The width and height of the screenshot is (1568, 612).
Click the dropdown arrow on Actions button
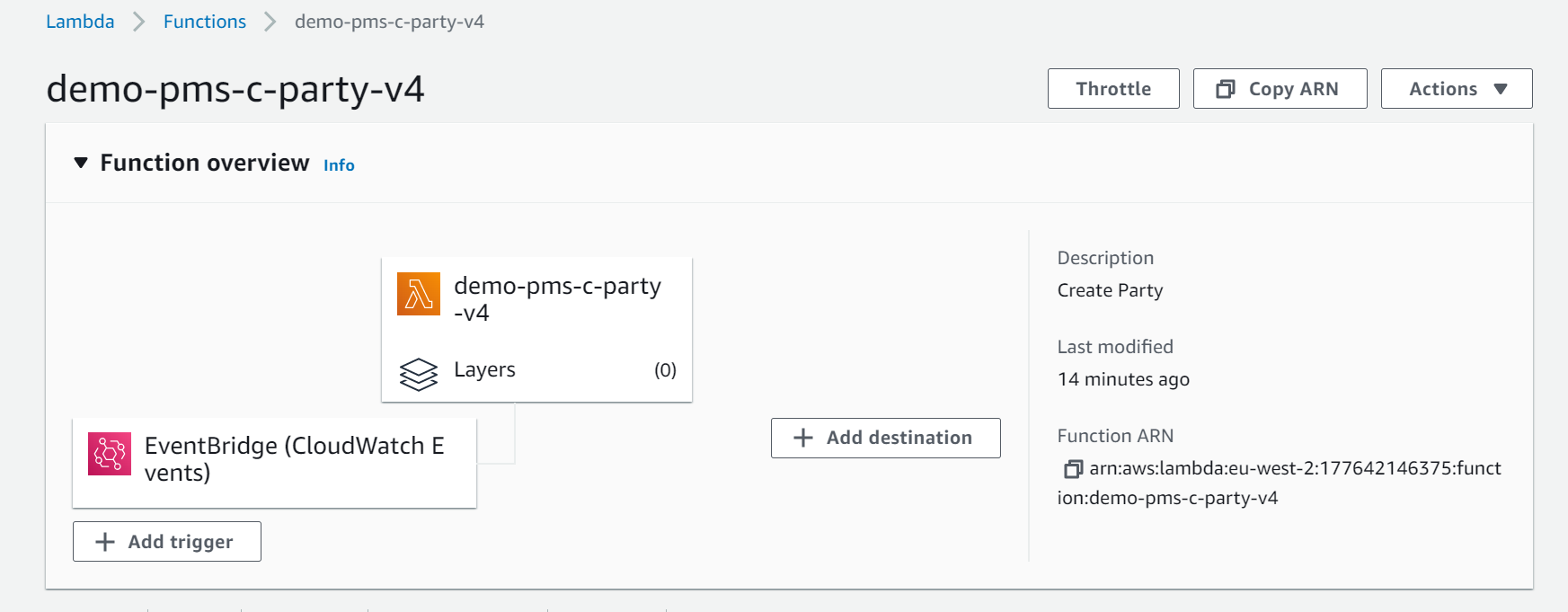[x=1500, y=89]
